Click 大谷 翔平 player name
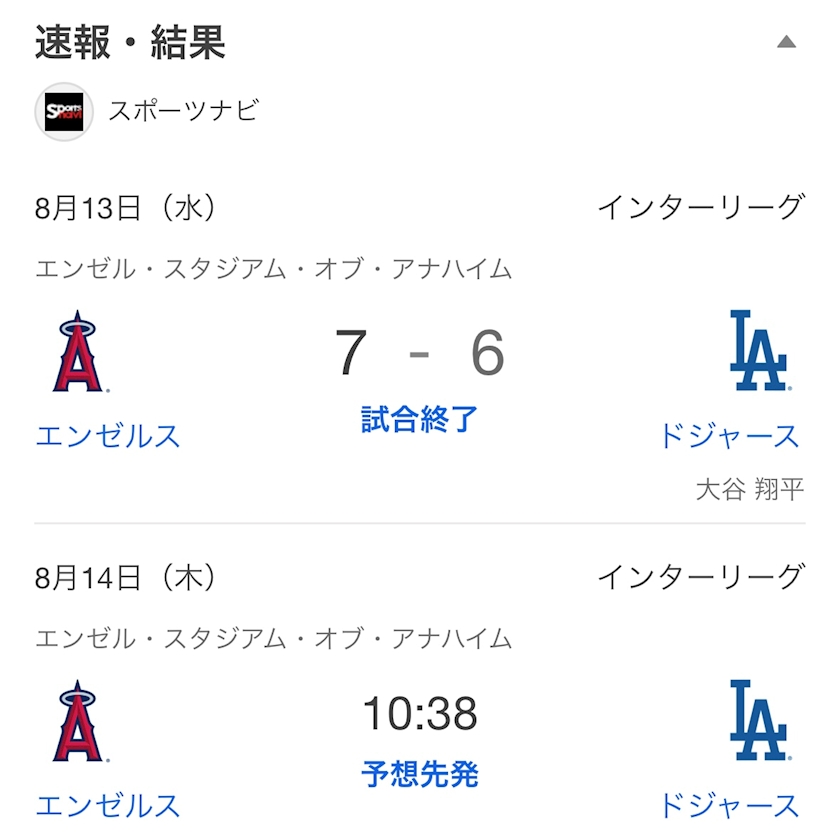Image resolution: width=840 pixels, height=840 pixels. pyautogui.click(x=749, y=489)
